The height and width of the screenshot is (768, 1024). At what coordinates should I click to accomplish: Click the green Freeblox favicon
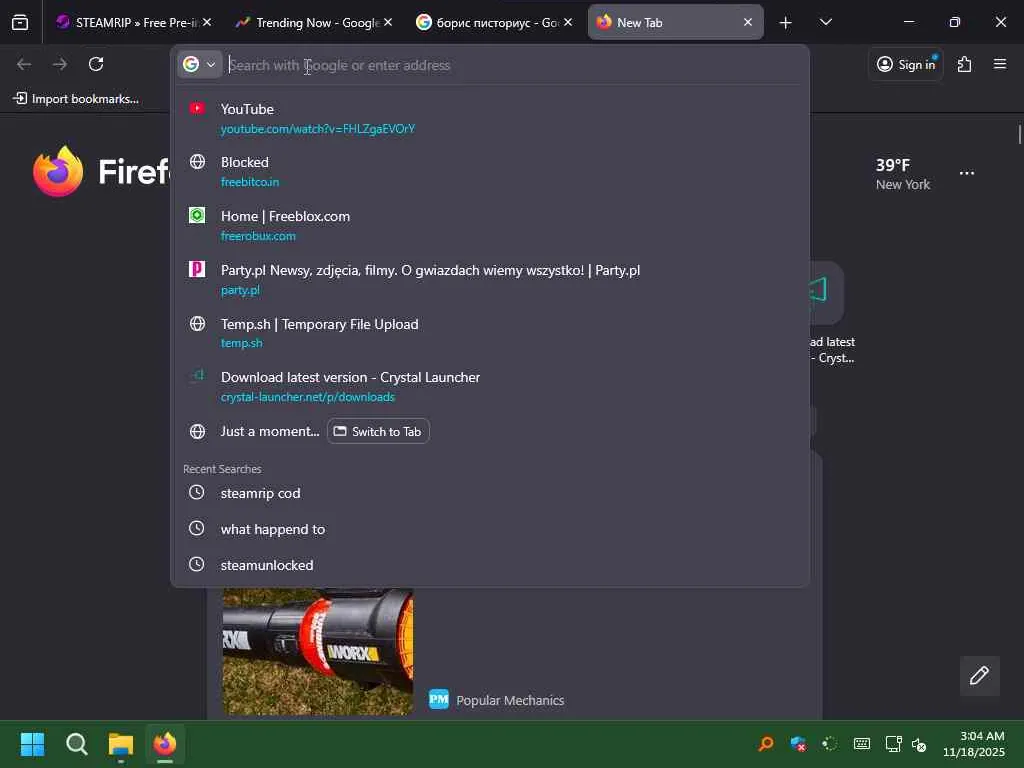pyautogui.click(x=197, y=215)
